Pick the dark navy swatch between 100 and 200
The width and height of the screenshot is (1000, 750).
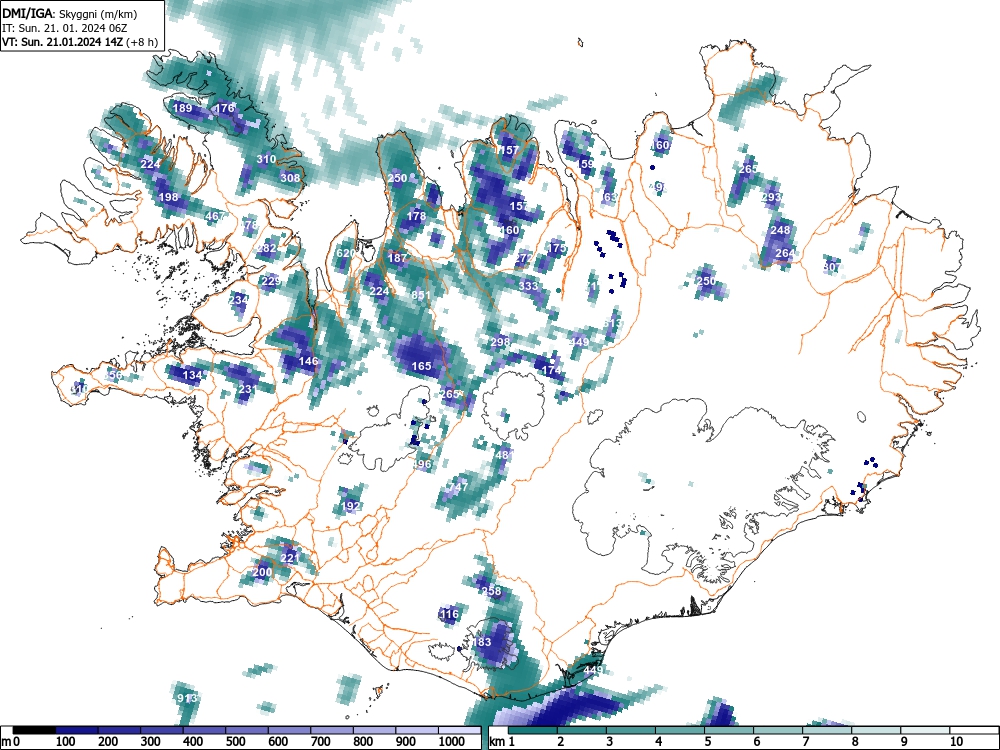coord(77,730)
